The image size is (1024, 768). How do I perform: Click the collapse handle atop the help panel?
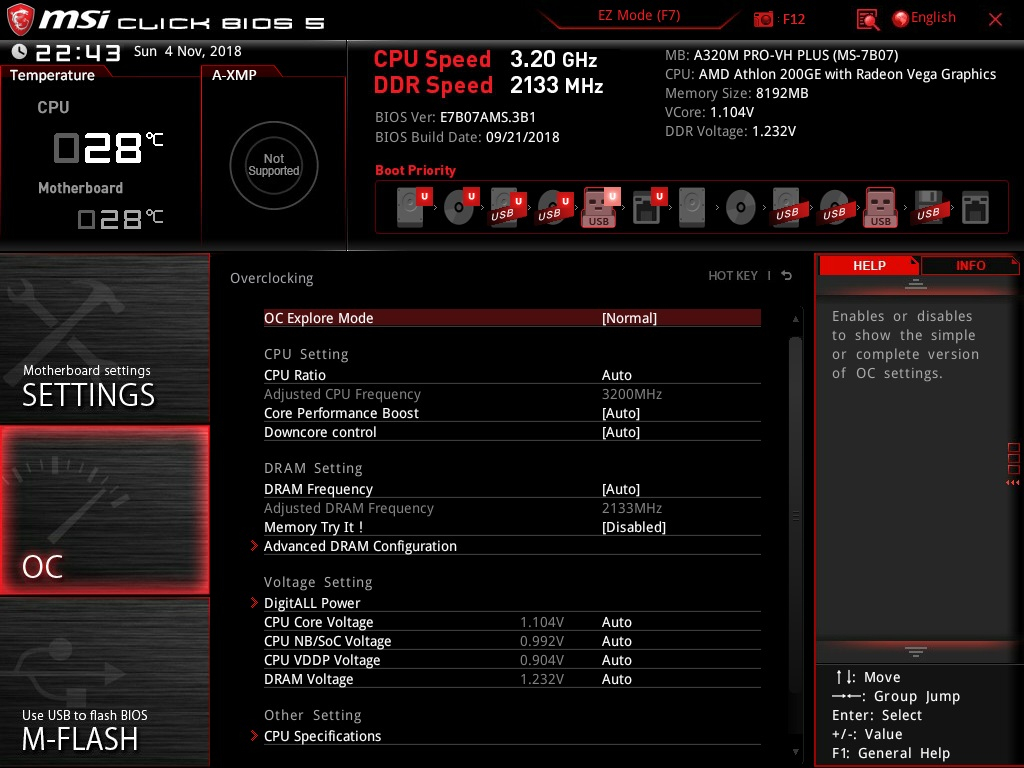click(x=916, y=284)
